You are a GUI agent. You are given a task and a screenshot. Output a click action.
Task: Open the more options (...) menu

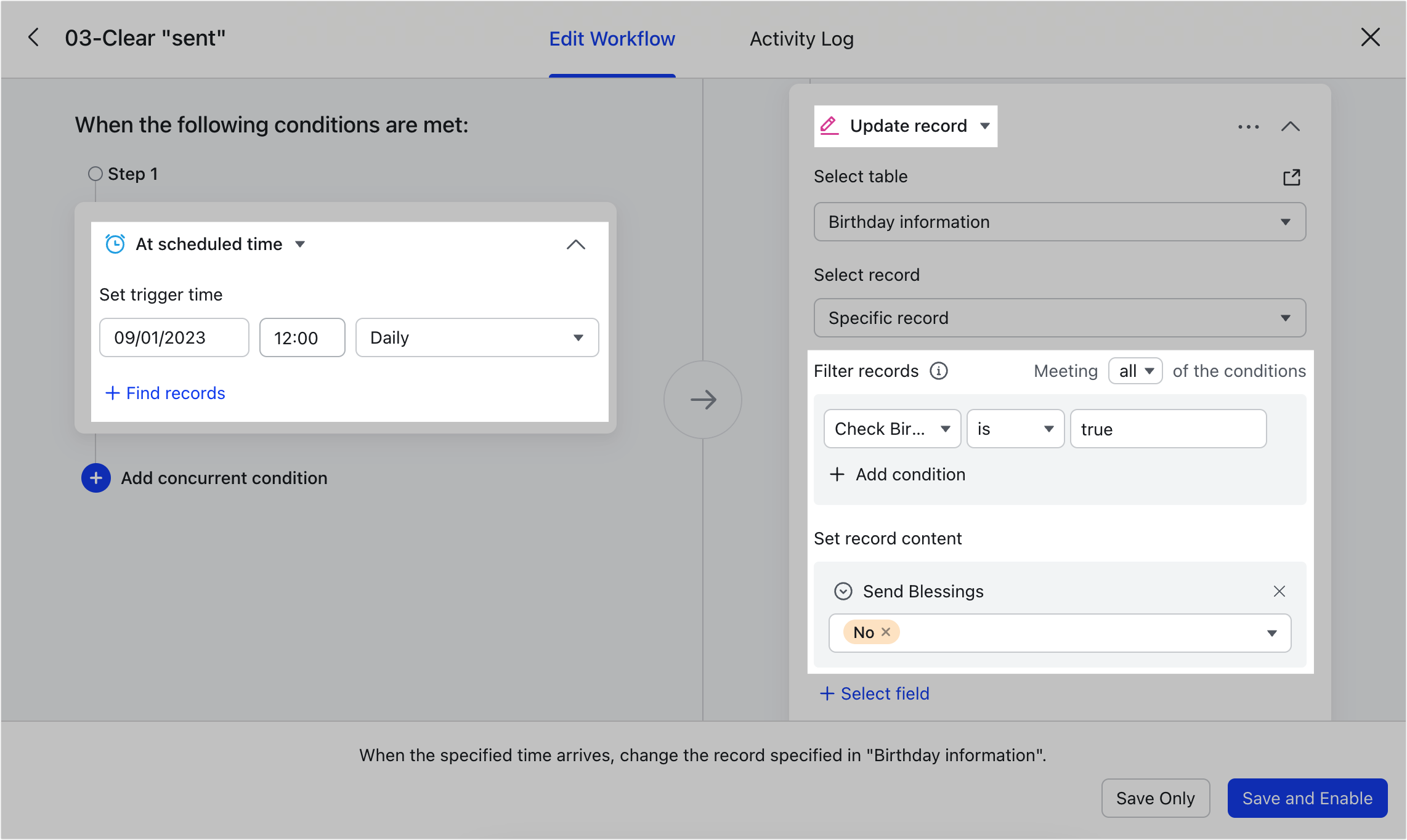click(1248, 126)
